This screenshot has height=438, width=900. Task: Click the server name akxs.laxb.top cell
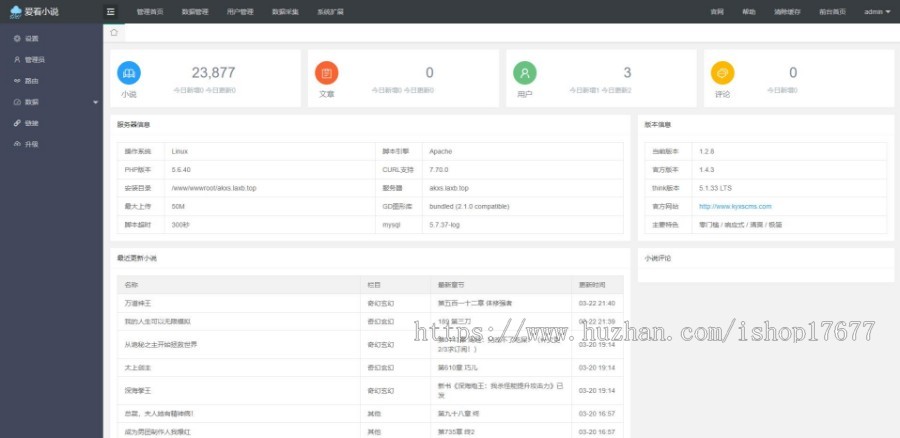point(449,188)
